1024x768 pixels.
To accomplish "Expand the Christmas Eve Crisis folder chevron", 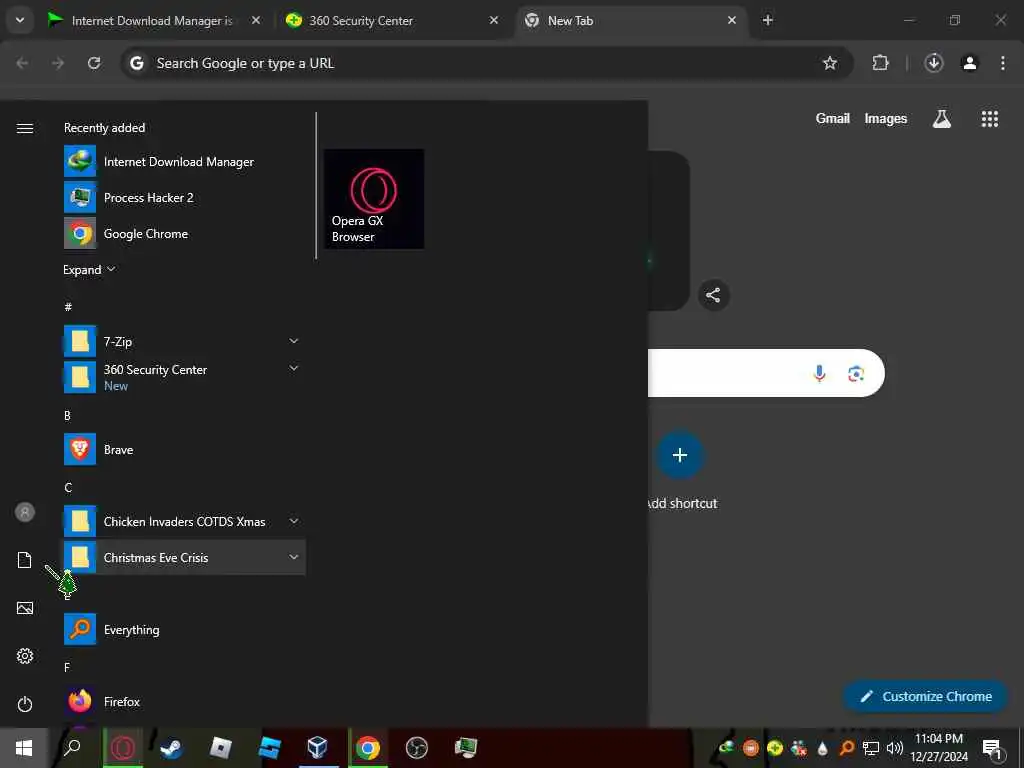I will 294,557.
